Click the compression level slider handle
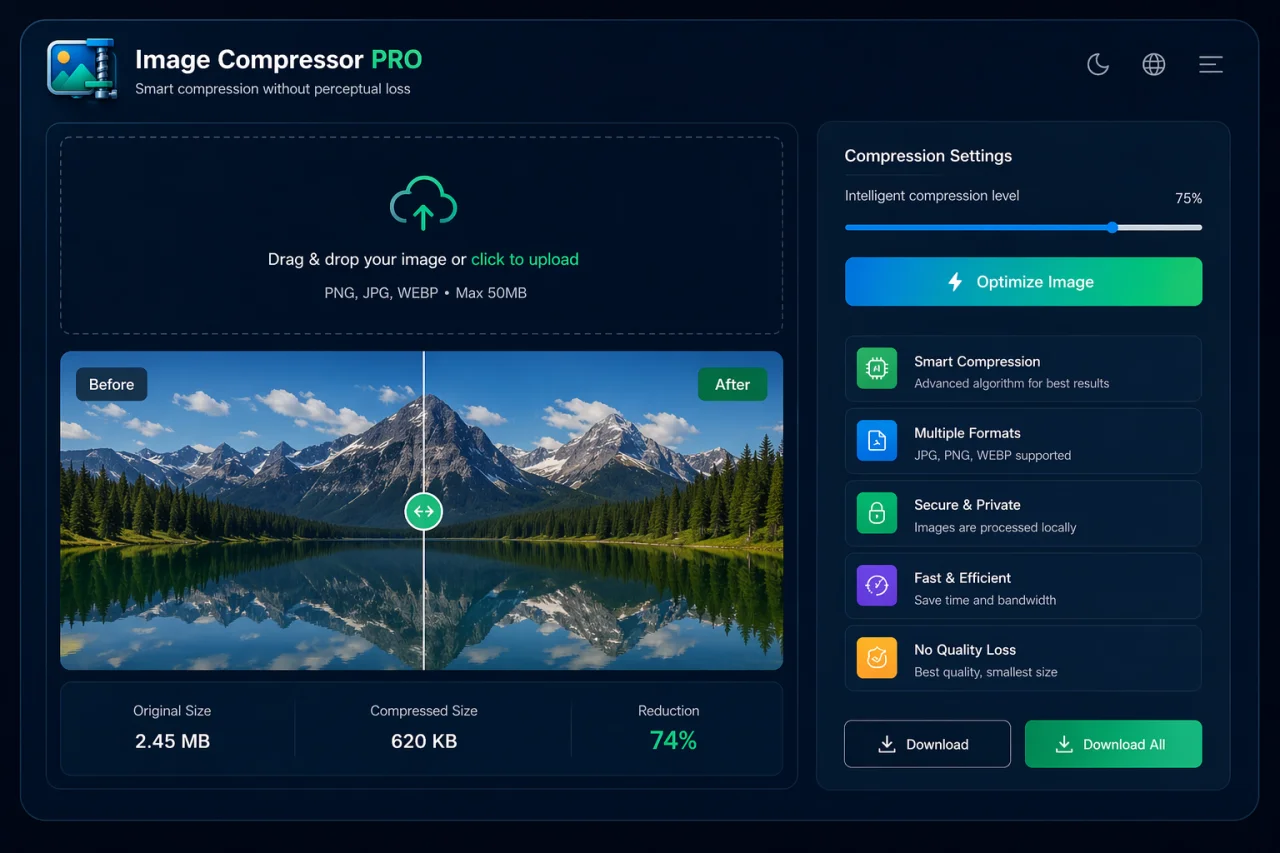Image resolution: width=1280 pixels, height=853 pixels. (x=1112, y=227)
